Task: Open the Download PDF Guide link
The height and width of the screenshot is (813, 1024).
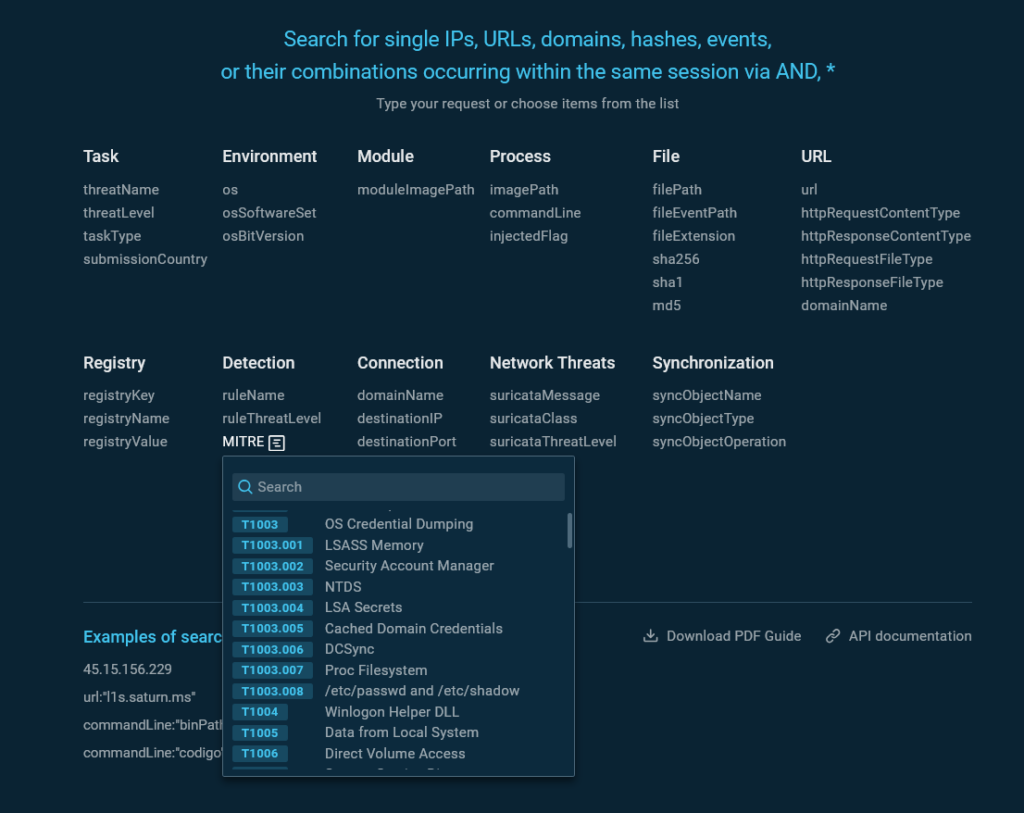Action: pos(733,636)
